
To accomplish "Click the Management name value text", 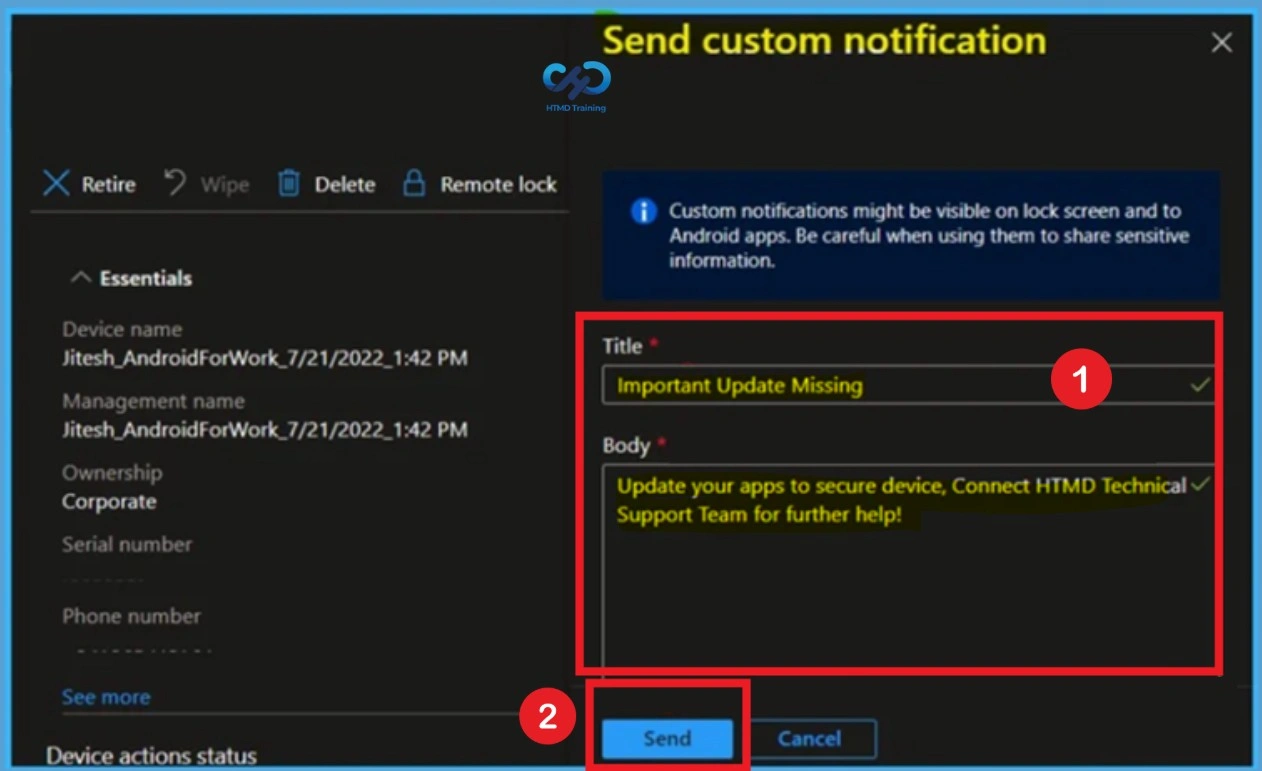I will pyautogui.click(x=265, y=429).
